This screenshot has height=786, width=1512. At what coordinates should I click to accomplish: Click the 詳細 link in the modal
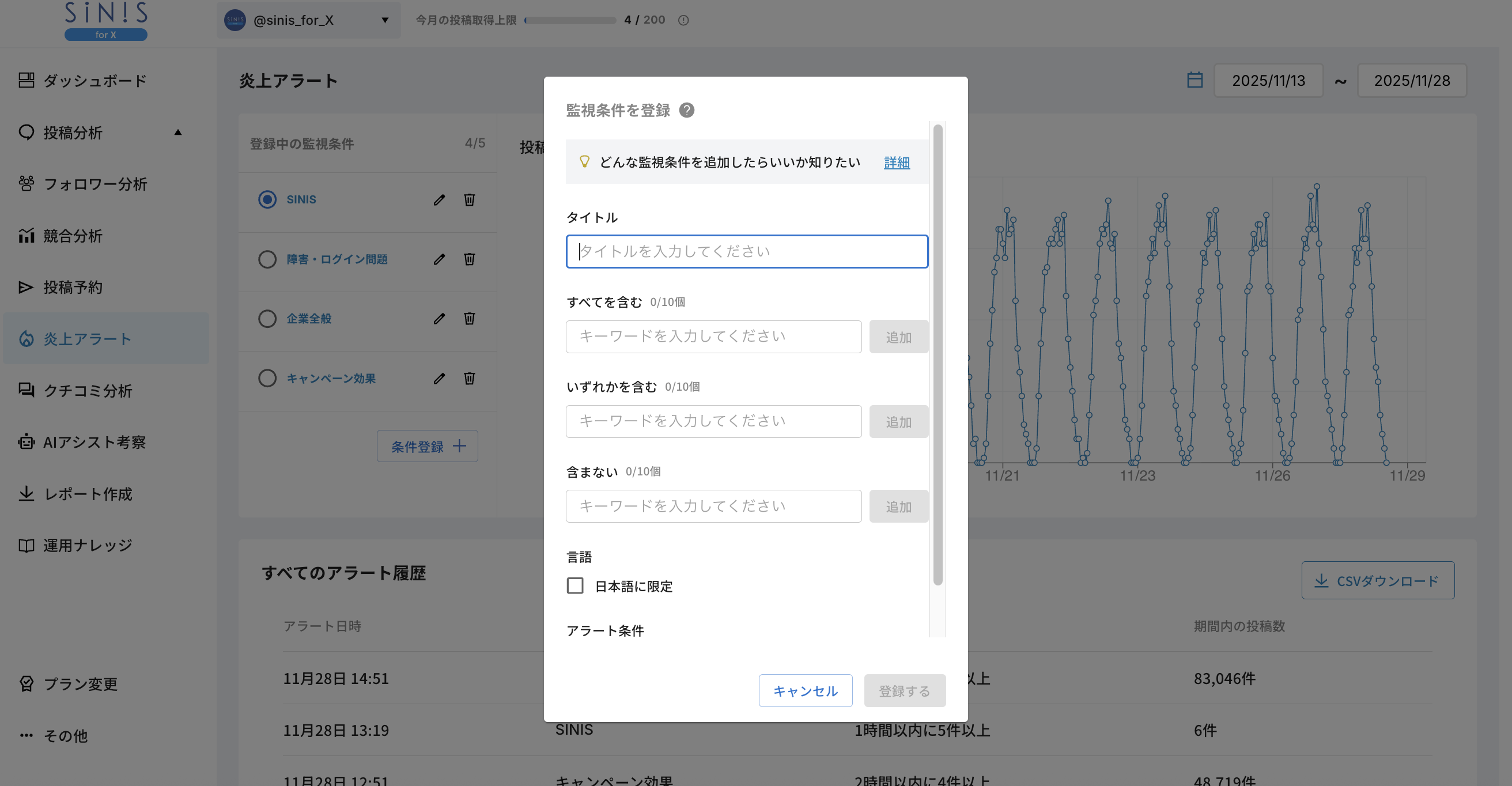coord(896,162)
